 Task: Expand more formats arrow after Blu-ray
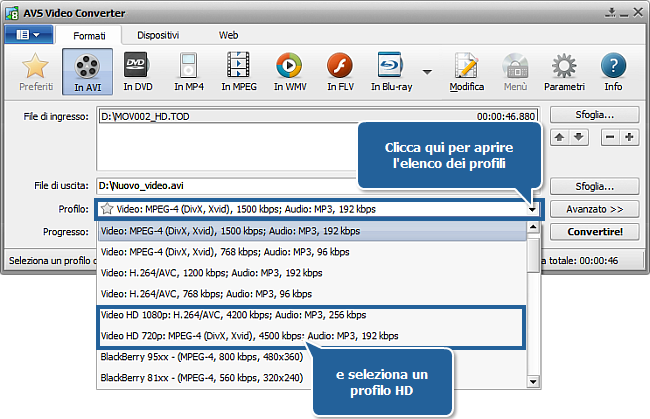pyautogui.click(x=427, y=72)
